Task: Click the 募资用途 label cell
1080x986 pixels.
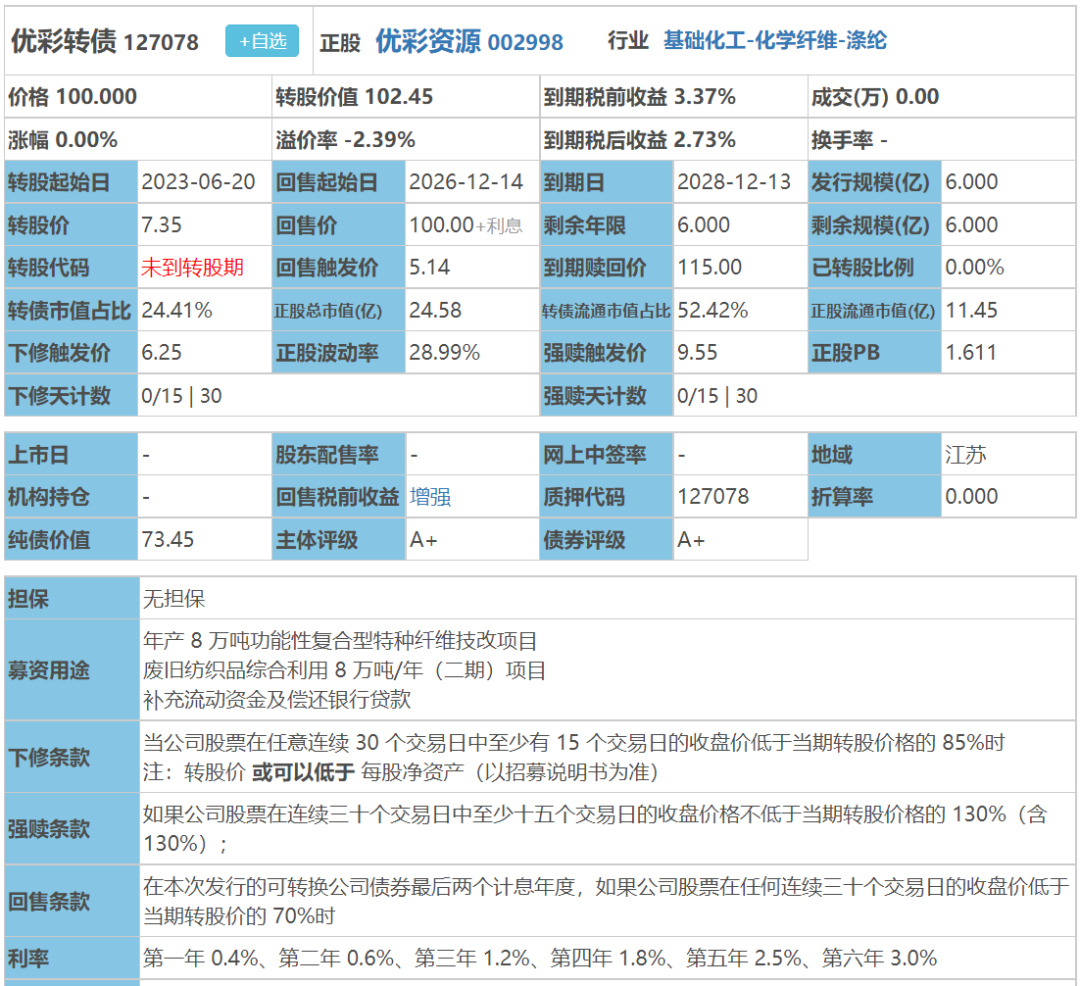Action: pyautogui.click(x=72, y=670)
